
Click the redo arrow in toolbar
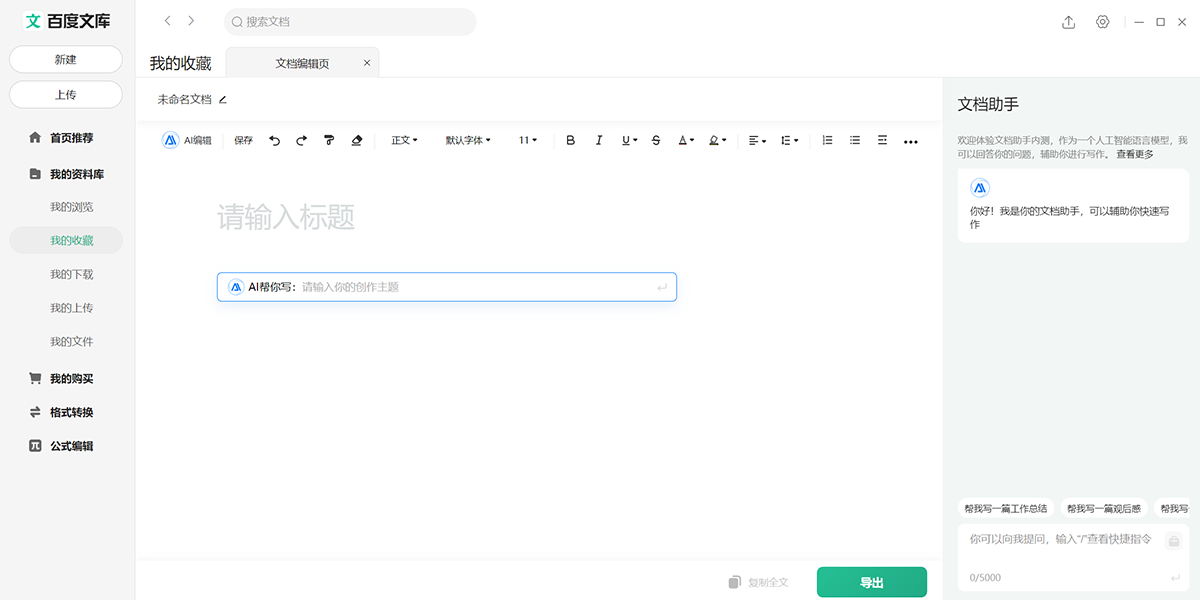[x=301, y=141]
